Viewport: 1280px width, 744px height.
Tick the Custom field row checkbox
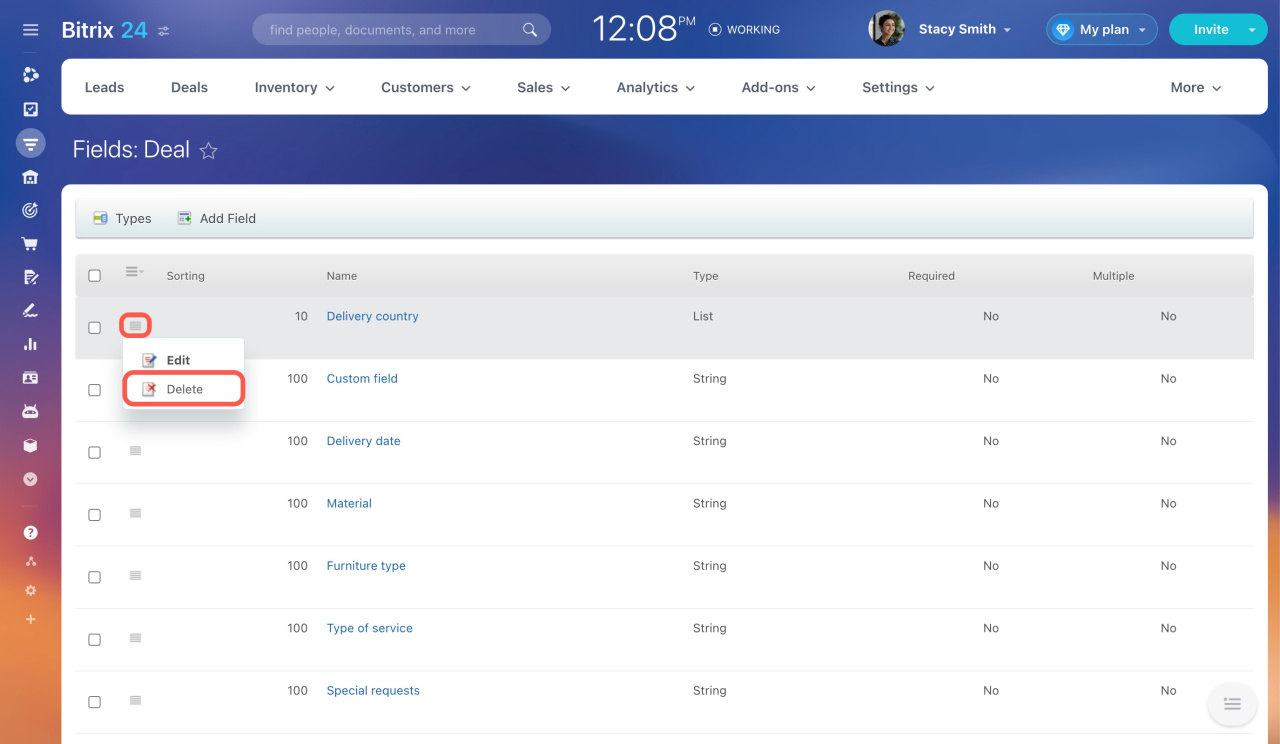[95, 390]
